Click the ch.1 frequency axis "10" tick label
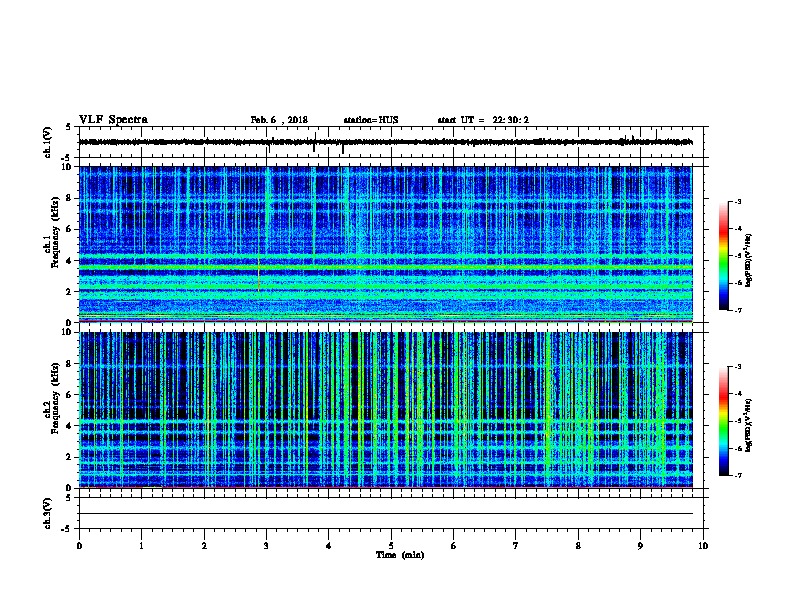Image resolution: width=792 pixels, height=612 pixels. 67,167
